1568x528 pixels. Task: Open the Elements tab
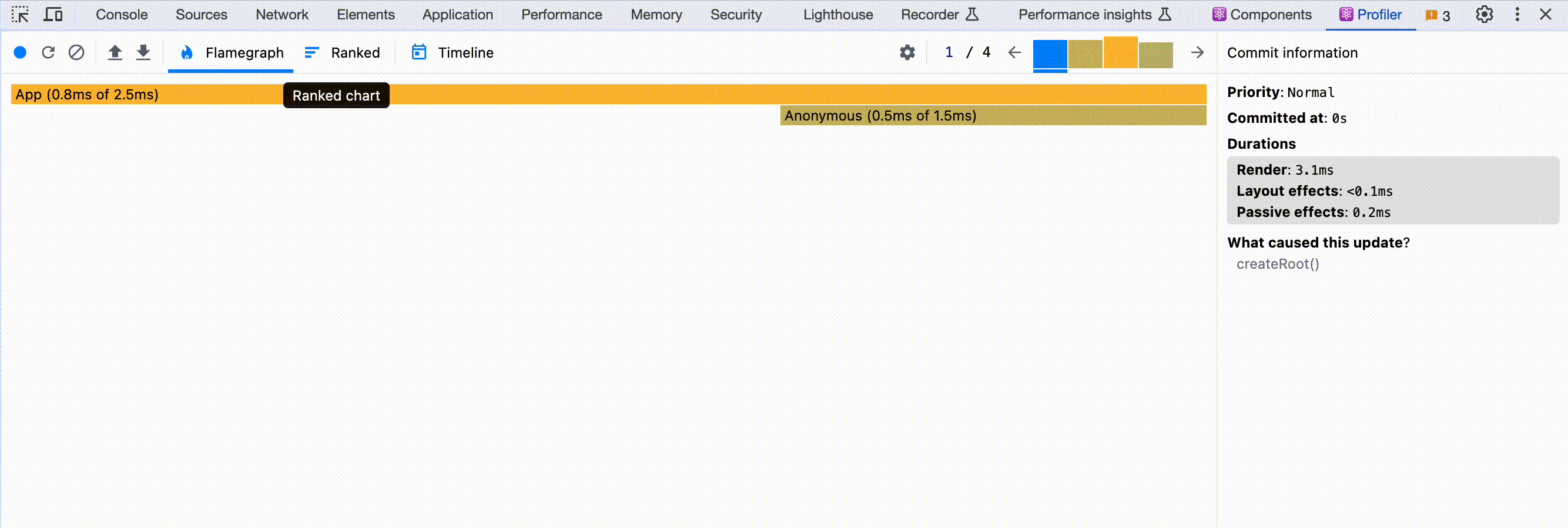(x=366, y=15)
